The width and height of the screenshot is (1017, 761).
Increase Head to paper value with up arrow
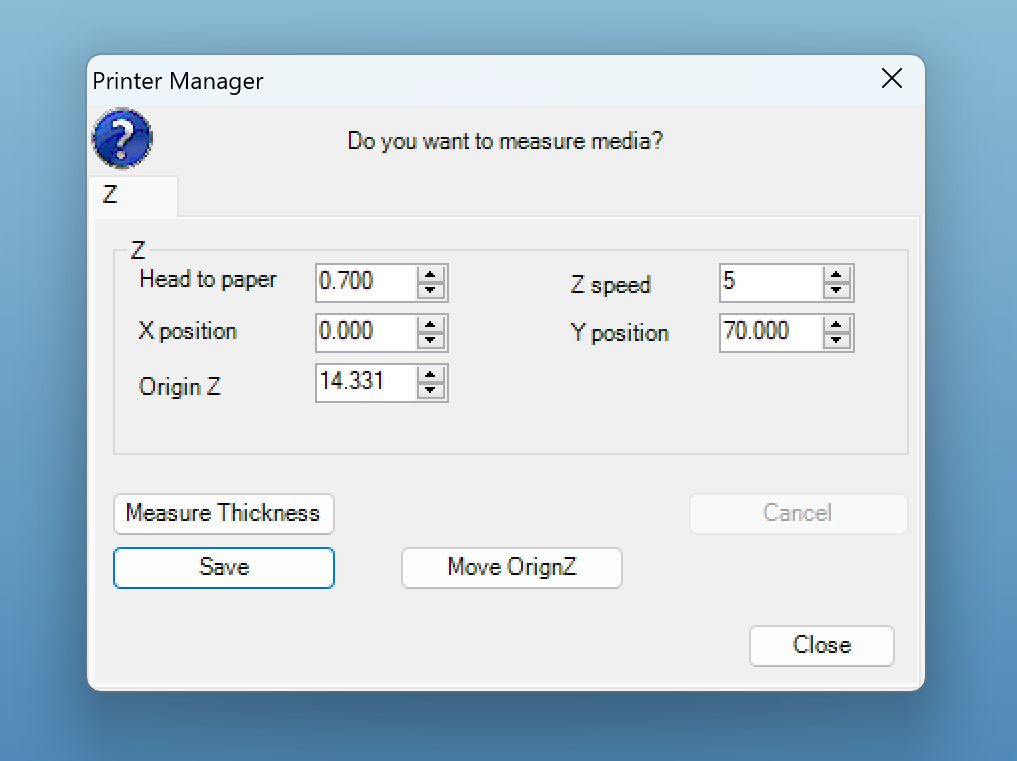(431, 275)
